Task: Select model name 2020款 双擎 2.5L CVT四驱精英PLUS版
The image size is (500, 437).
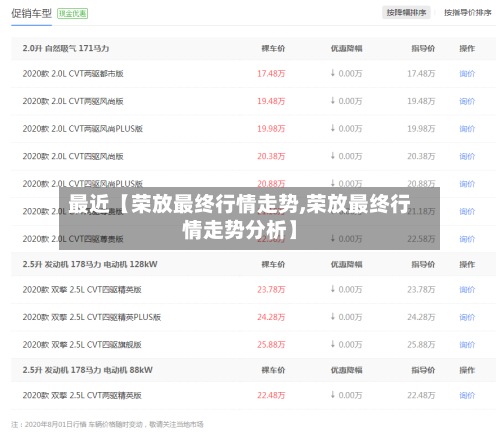Action: click(x=92, y=318)
